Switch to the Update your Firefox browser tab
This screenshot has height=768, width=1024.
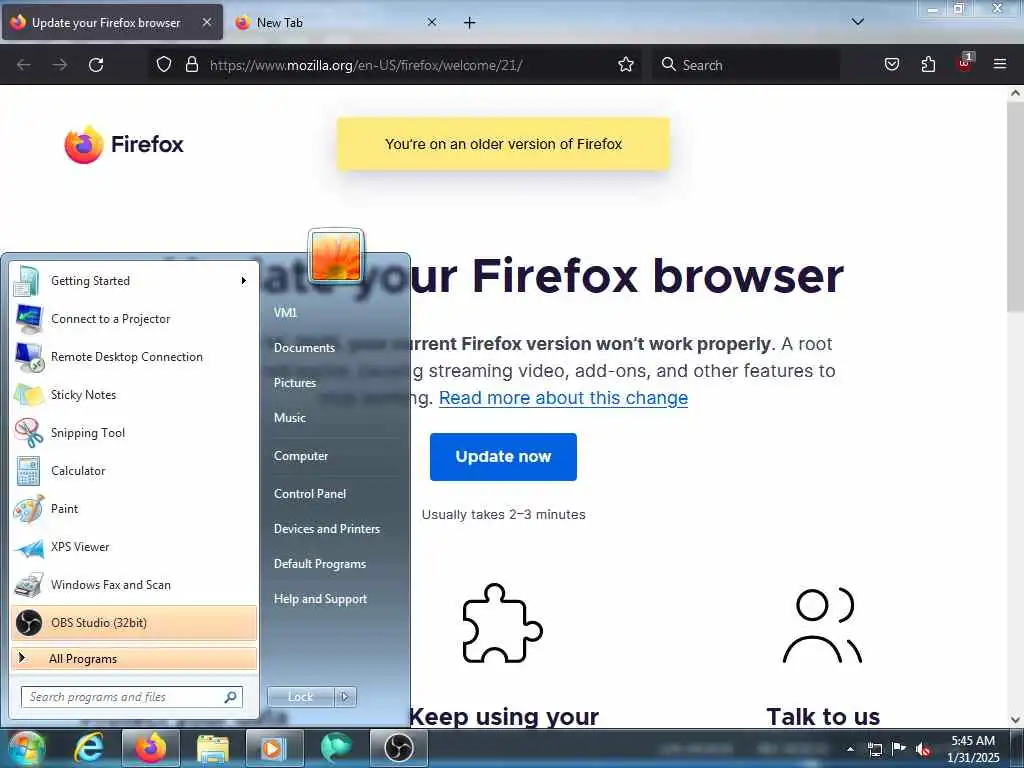pyautogui.click(x=112, y=22)
